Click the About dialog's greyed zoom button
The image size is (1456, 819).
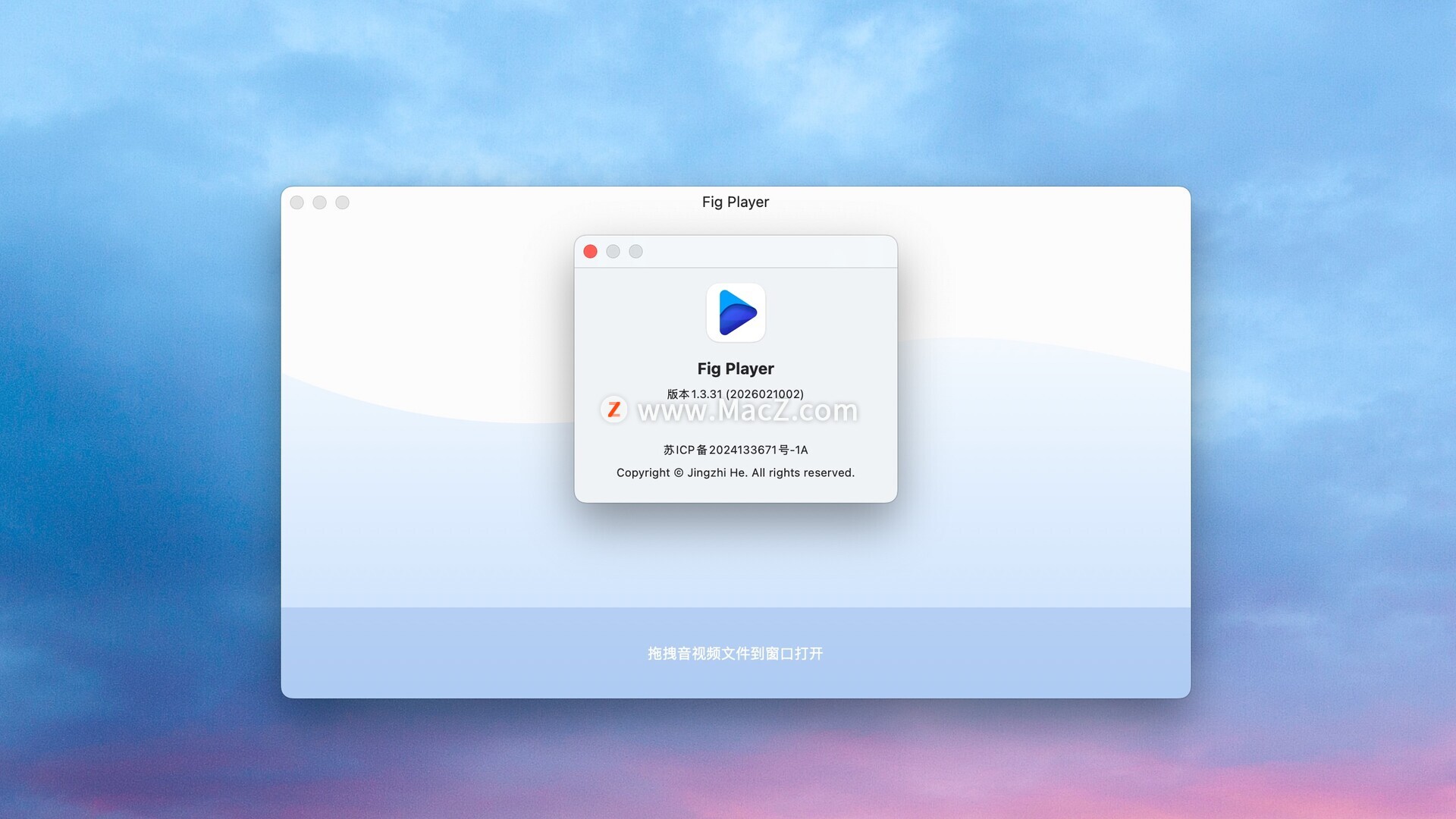tap(635, 251)
